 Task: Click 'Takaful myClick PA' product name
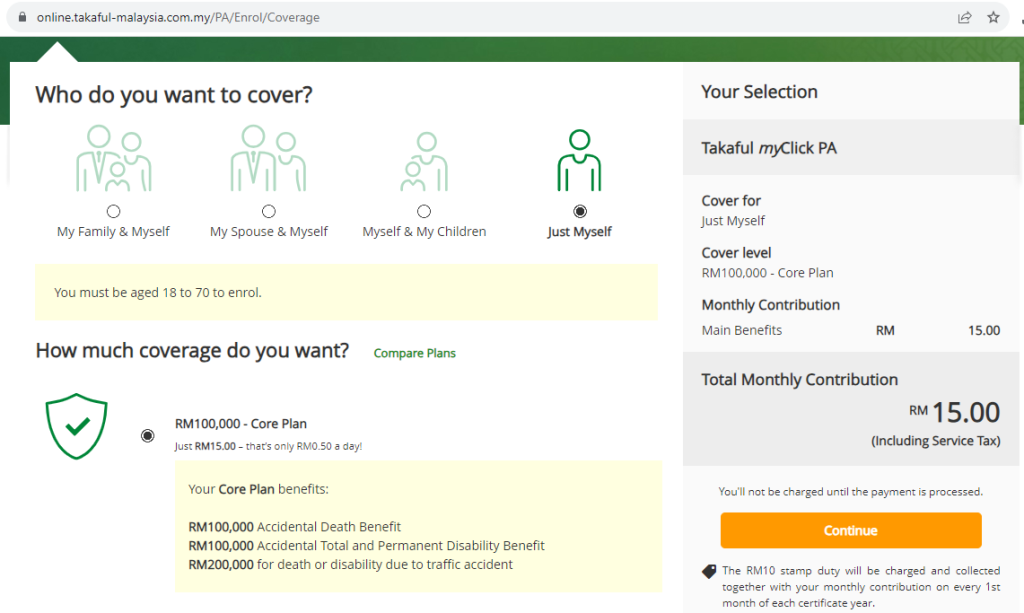769,148
